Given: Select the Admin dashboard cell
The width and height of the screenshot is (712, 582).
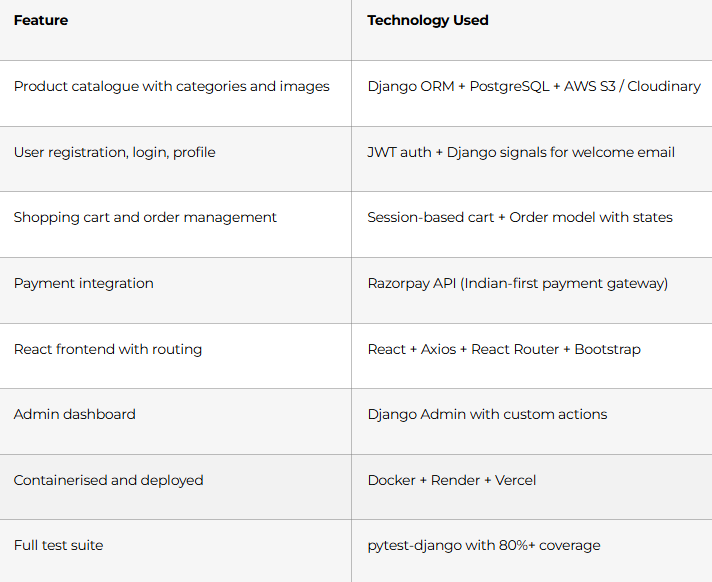Looking at the screenshot, I should click(175, 421).
